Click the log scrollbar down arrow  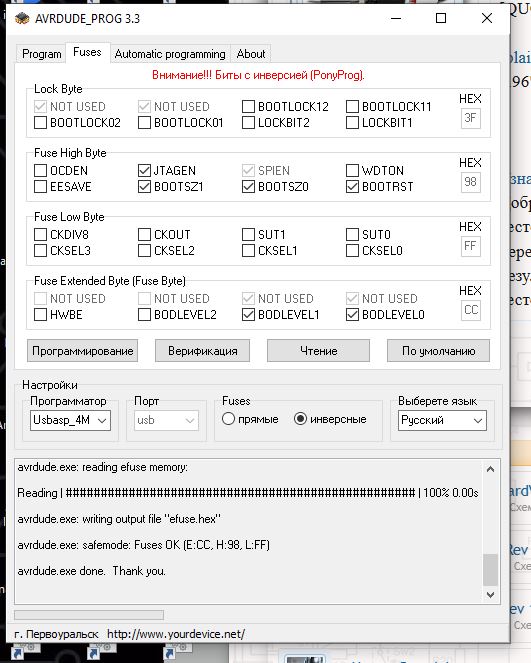[490, 595]
